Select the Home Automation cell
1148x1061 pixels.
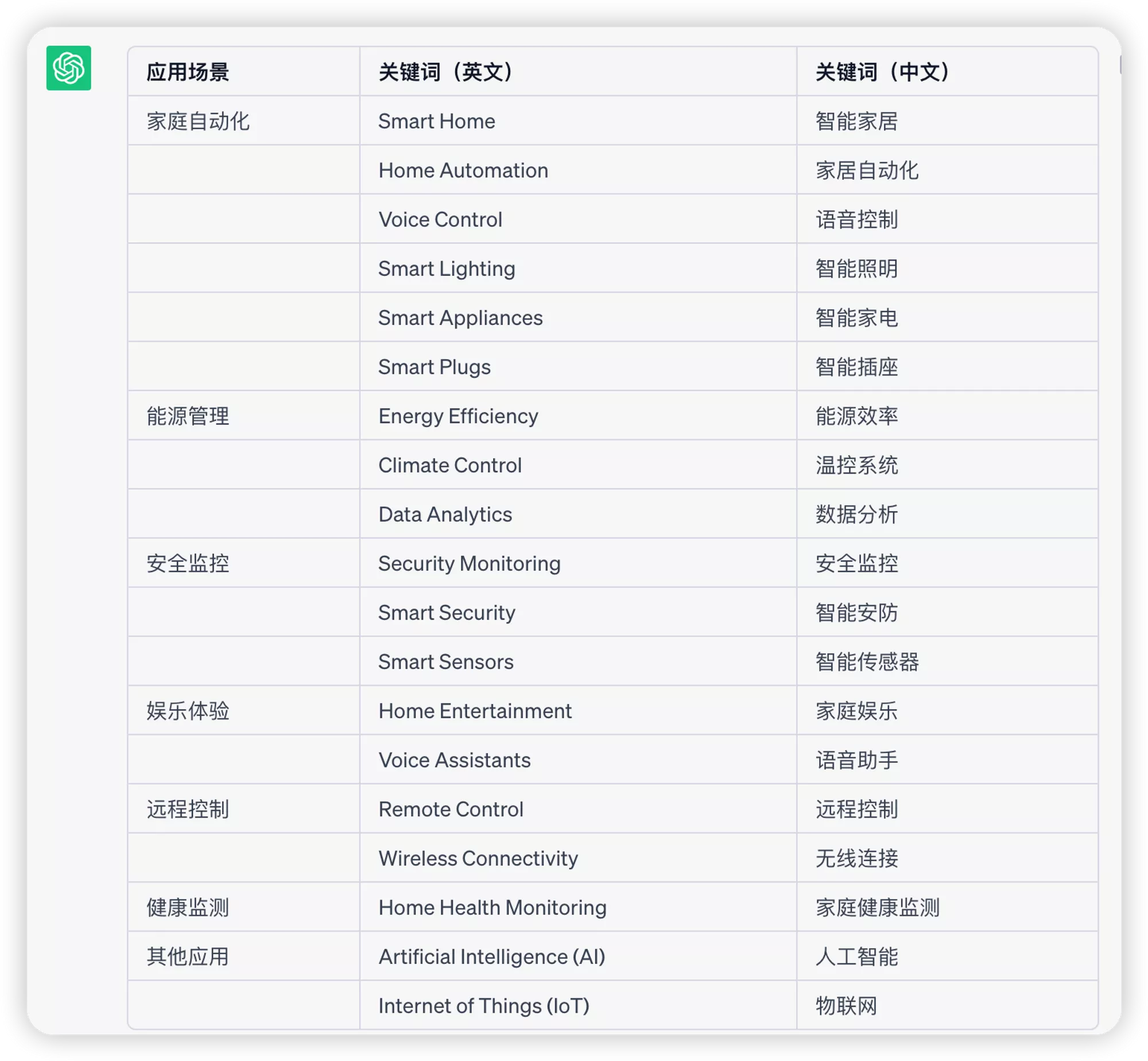coord(463,171)
